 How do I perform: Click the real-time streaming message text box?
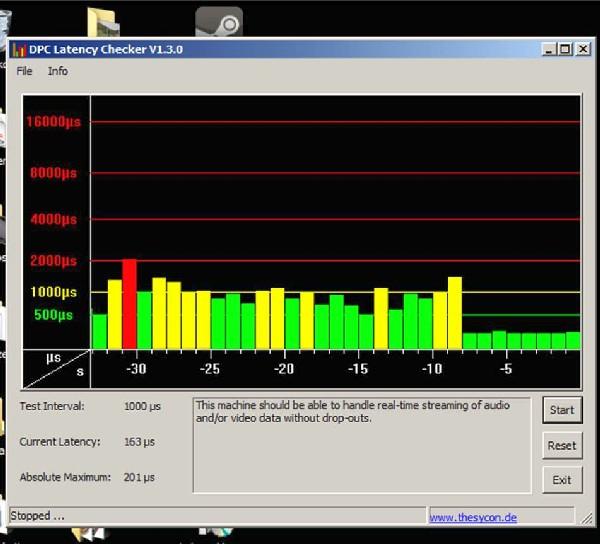point(362,445)
